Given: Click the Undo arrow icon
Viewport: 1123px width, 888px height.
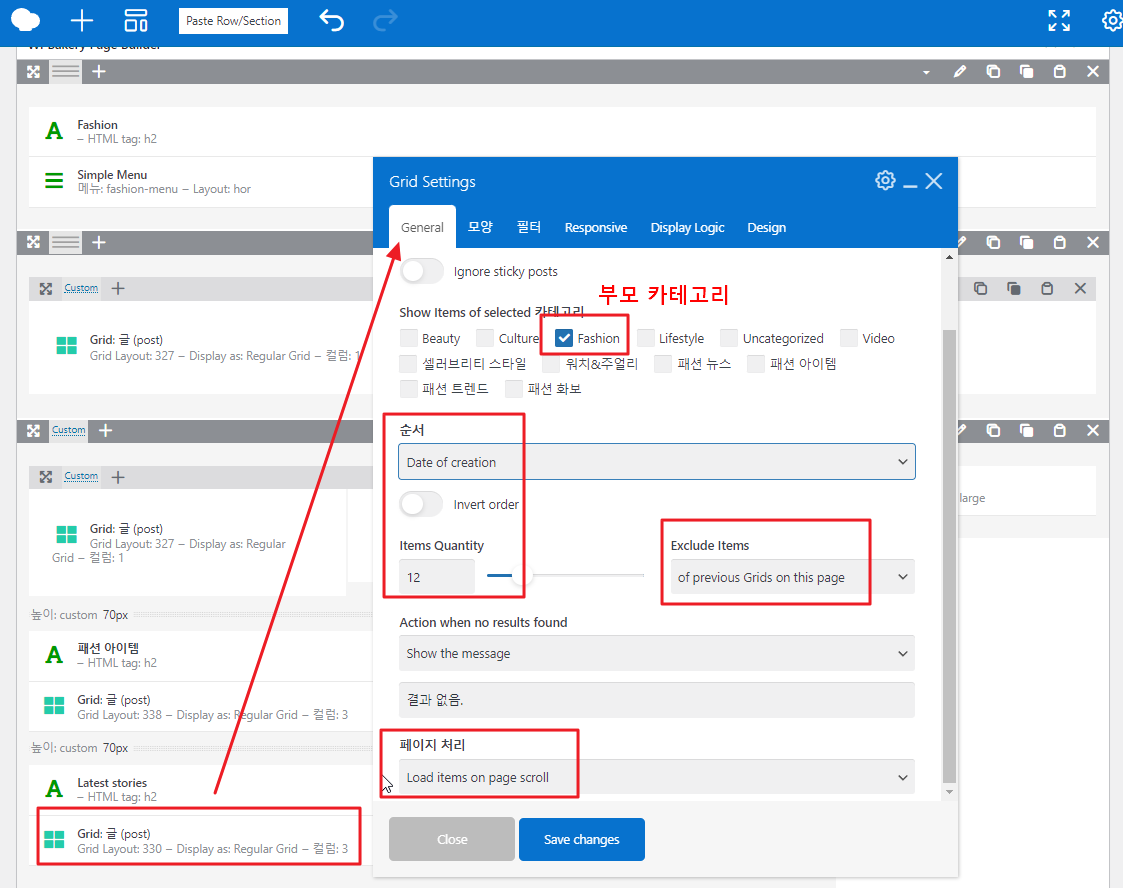Looking at the screenshot, I should [x=332, y=21].
